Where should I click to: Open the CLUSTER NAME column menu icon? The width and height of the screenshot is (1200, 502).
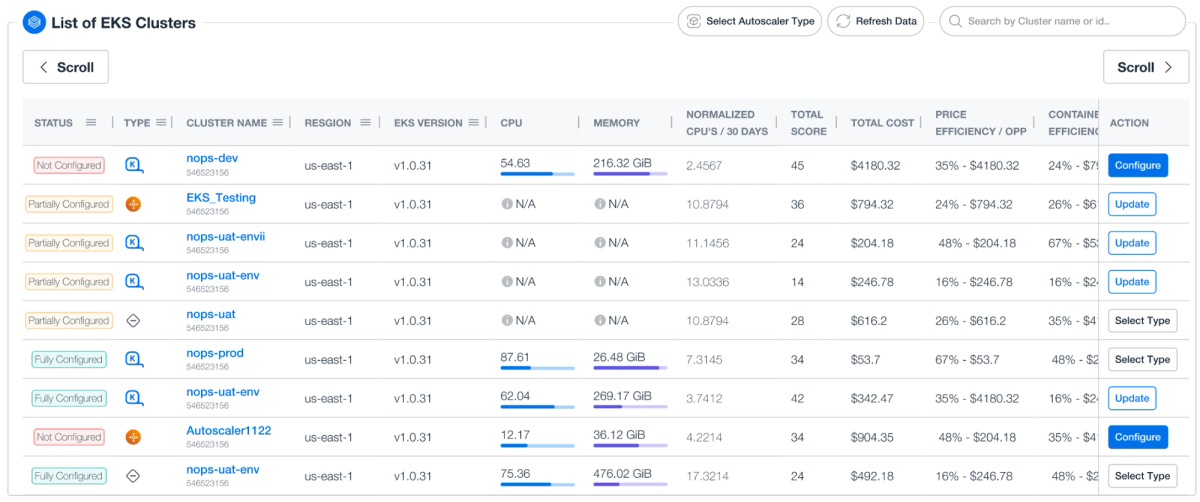point(278,123)
